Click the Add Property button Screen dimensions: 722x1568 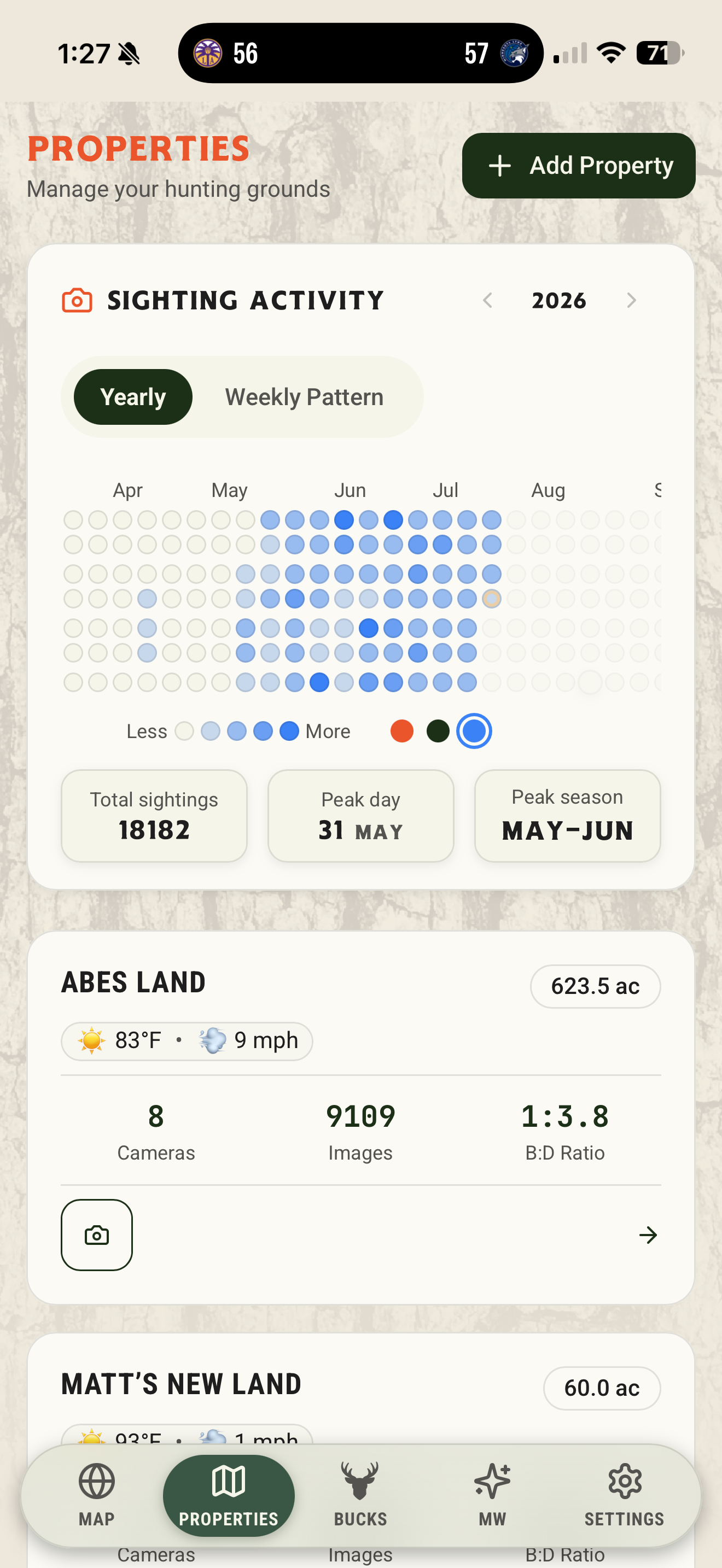pyautogui.click(x=578, y=166)
